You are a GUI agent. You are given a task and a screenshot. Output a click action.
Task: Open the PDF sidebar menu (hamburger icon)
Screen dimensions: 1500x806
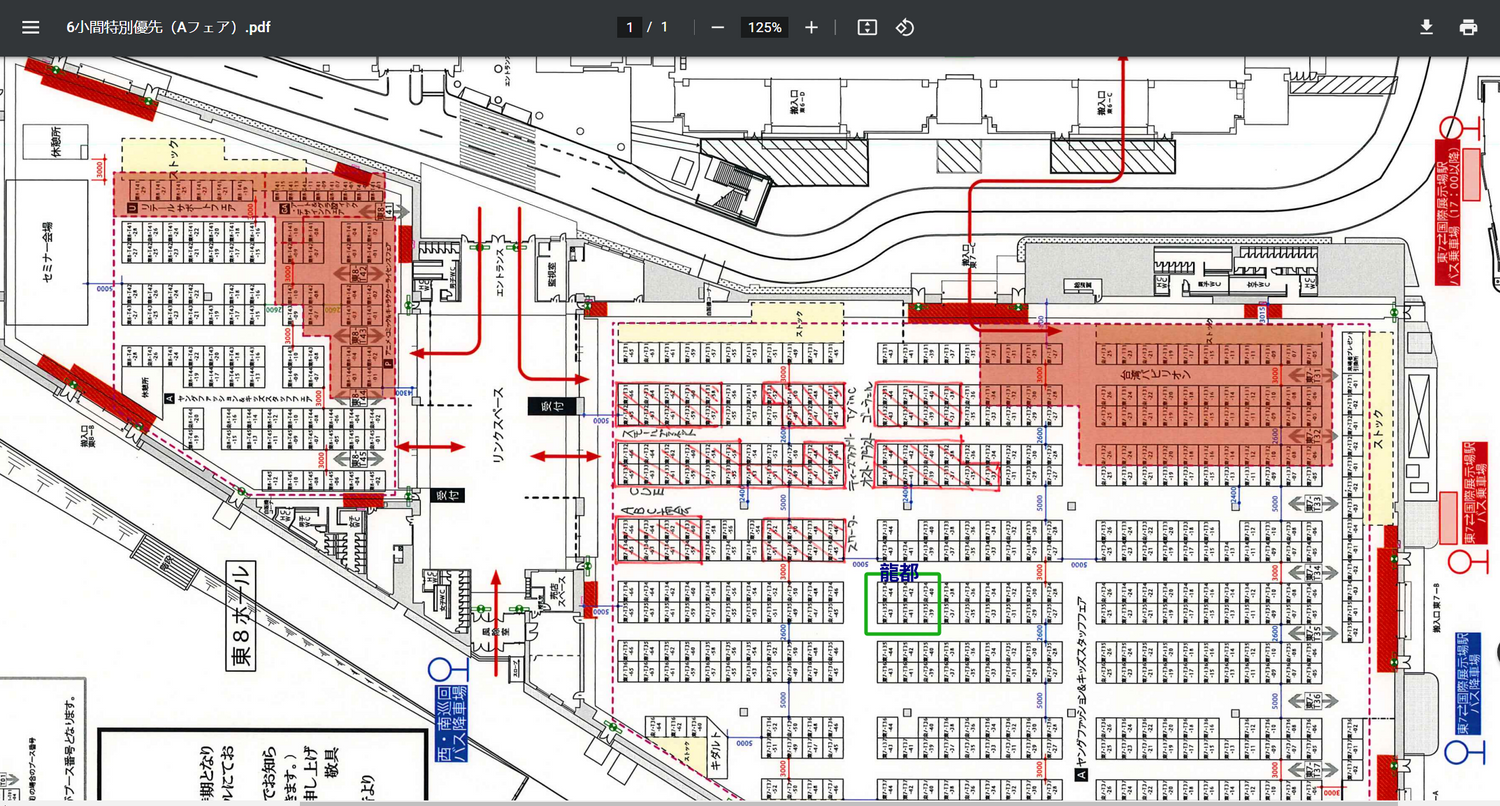click(x=30, y=27)
